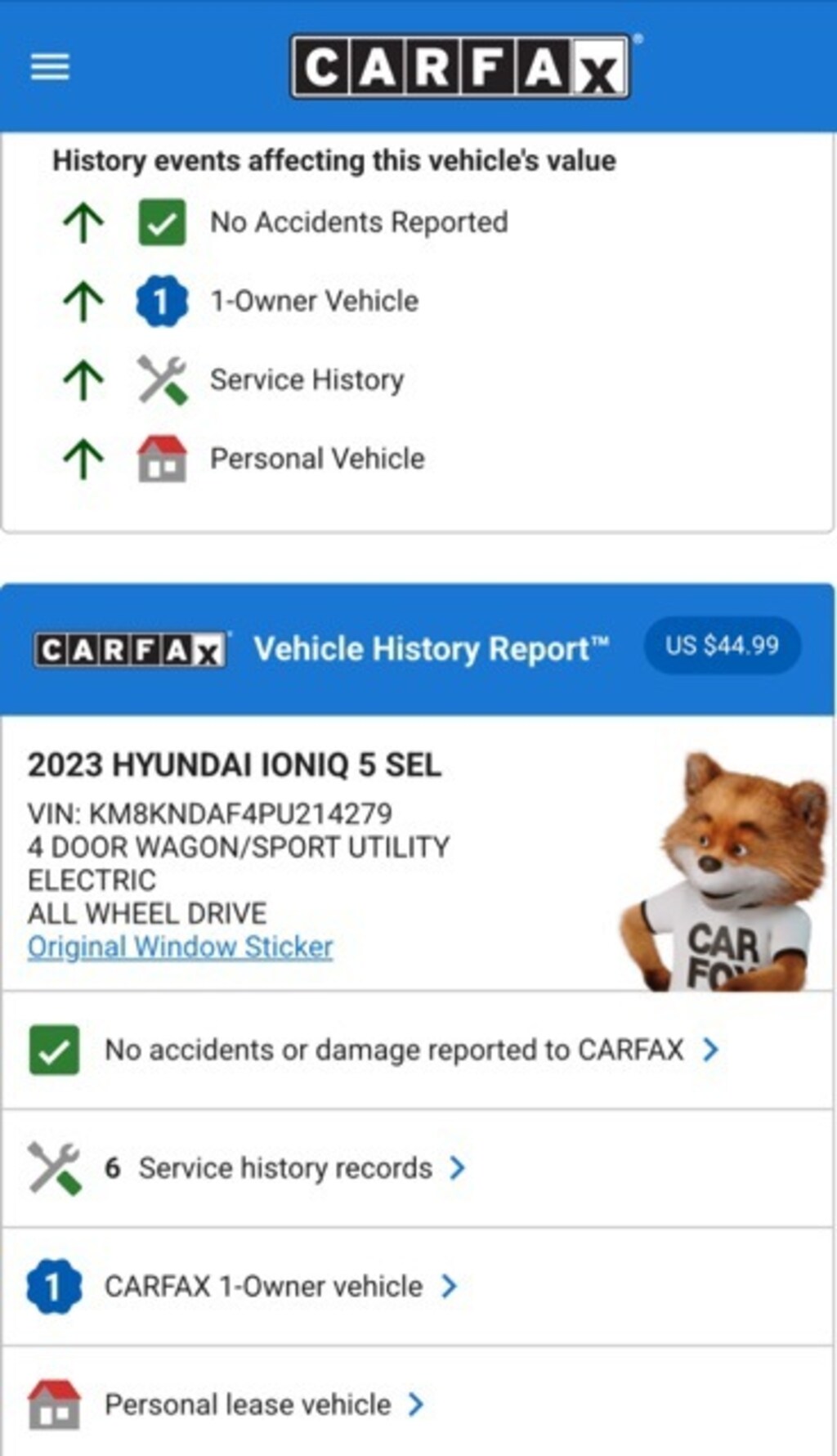Screen dimensions: 837x1456
Task: Tap the CARFAX logo in header
Action: click(x=460, y=66)
